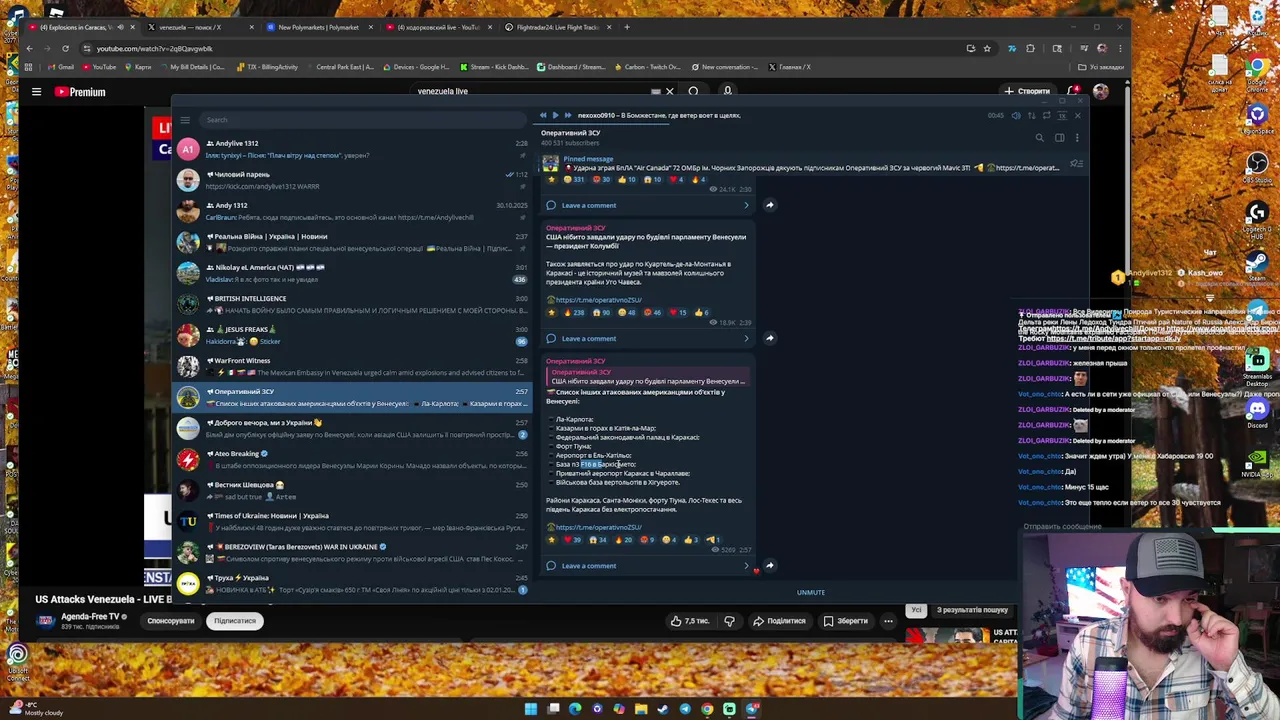This screenshot has width=1280, height=720.
Task: Skip to next track in Telegram audio player
Action: click(x=567, y=115)
